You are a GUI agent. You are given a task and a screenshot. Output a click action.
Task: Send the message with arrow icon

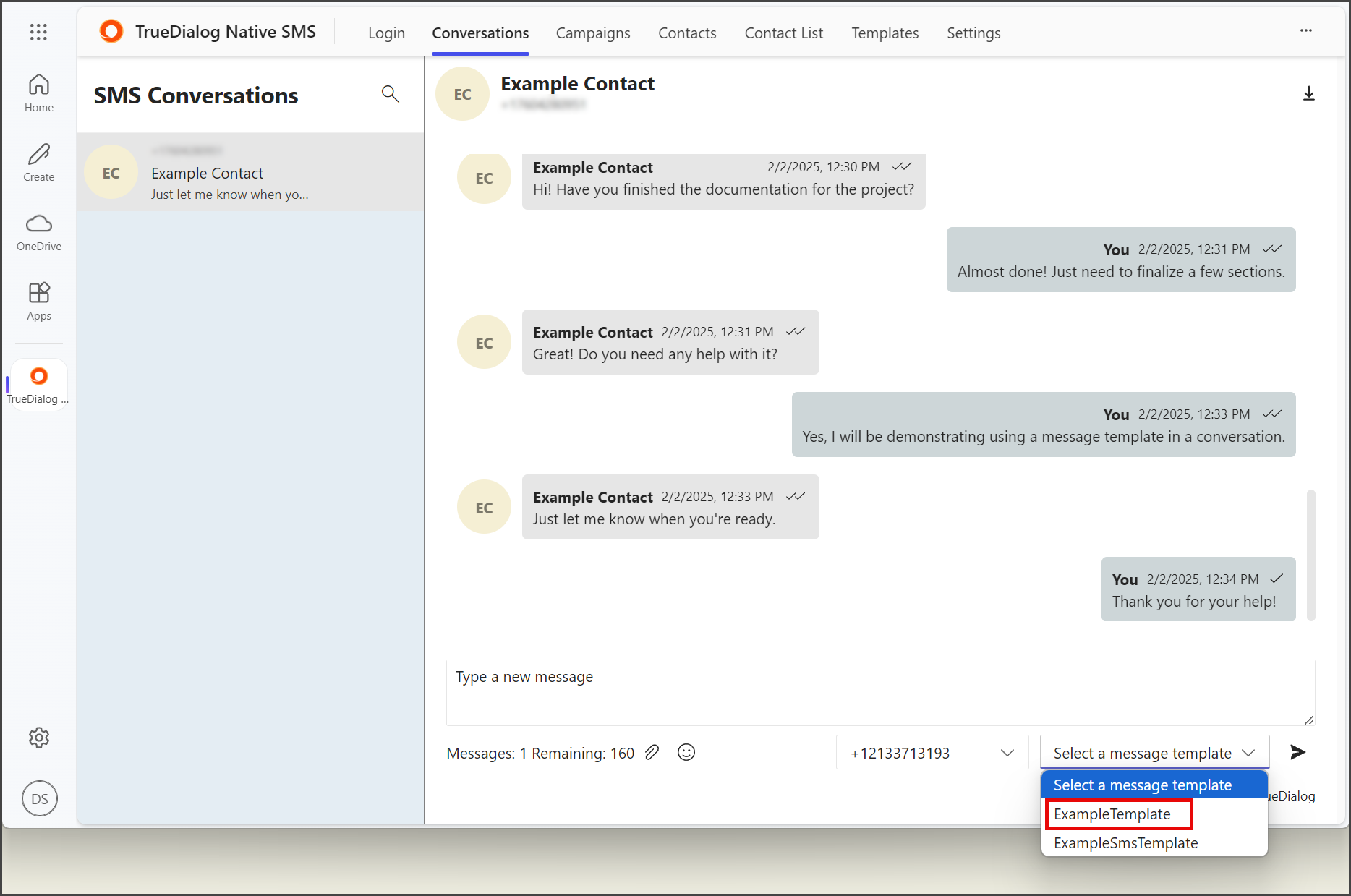[x=1298, y=752]
